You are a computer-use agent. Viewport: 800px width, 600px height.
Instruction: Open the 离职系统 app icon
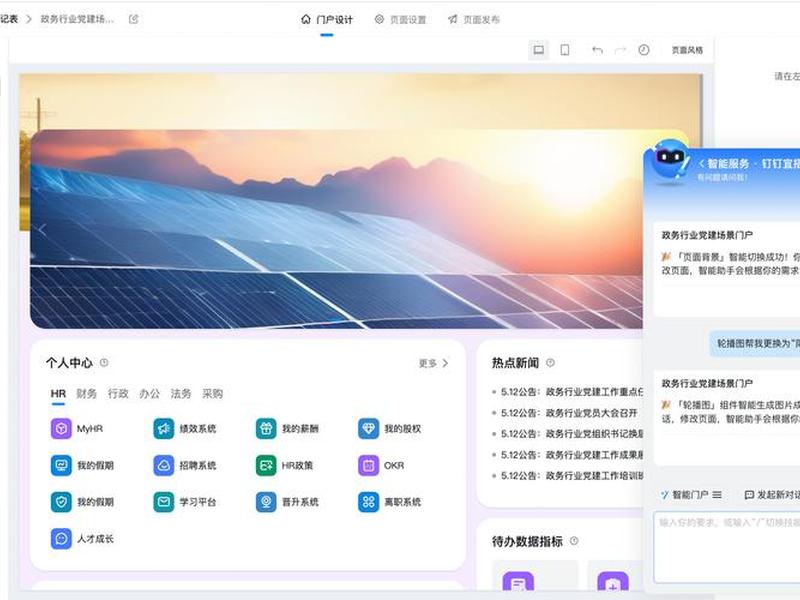368,502
